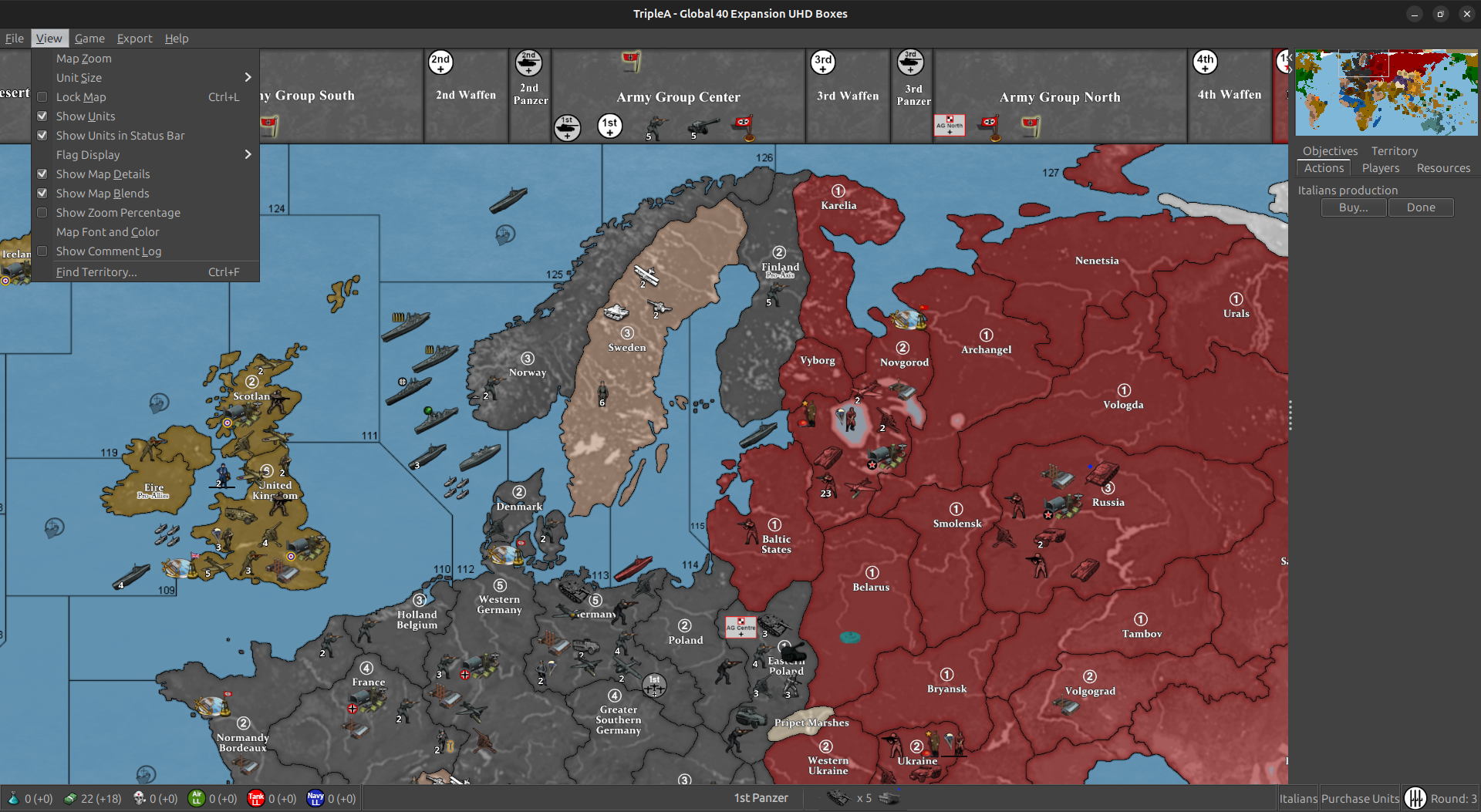Open the Game menu
Screen dimensions: 1481x812
coord(89,38)
